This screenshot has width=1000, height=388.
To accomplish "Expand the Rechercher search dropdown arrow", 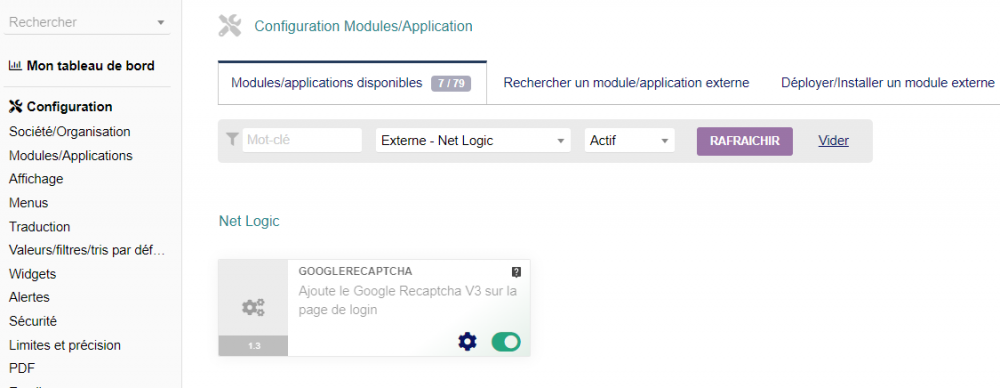I will (160, 23).
